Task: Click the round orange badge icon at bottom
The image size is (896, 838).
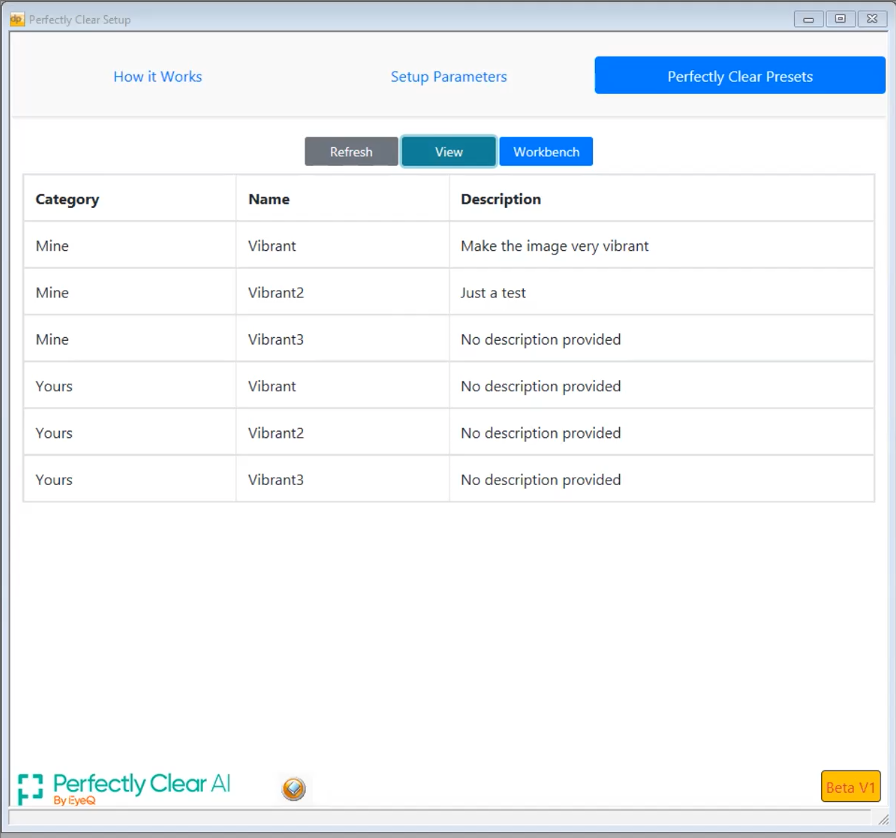Action: click(293, 788)
